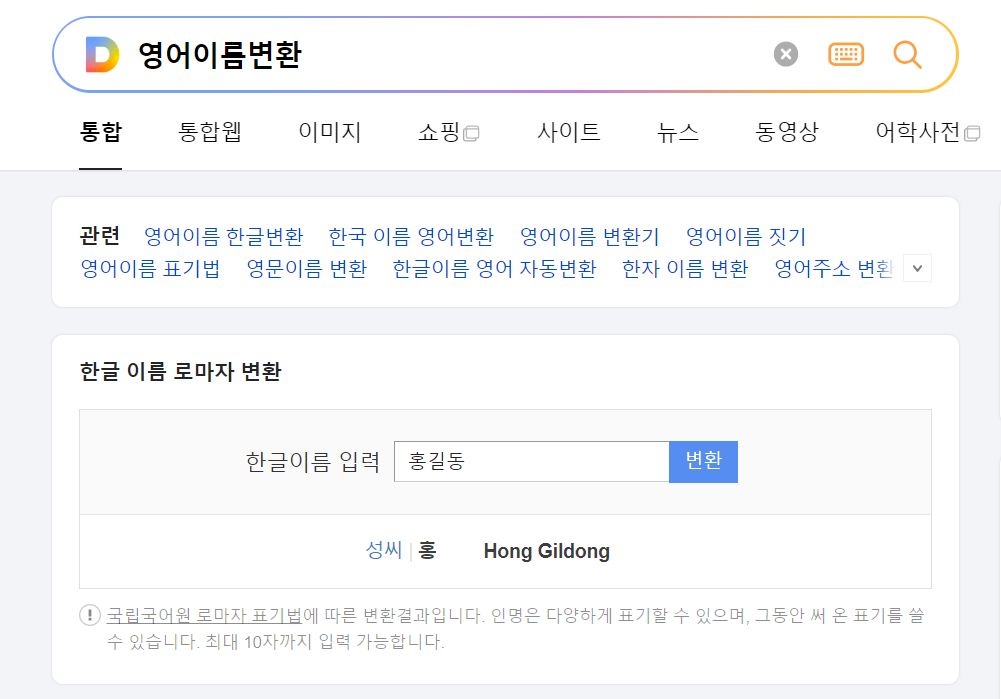
Task: Open the on-screen keyboard icon
Action: [846, 54]
